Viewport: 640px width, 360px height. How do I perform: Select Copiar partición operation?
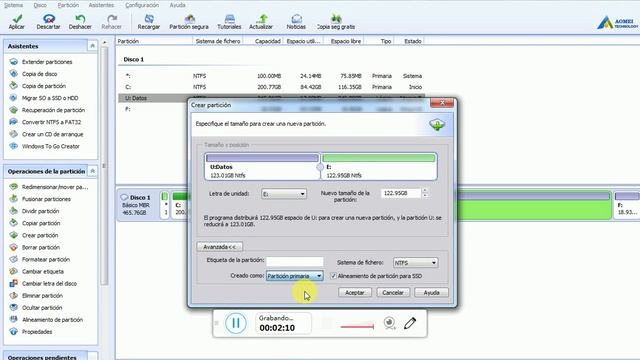coord(41,223)
